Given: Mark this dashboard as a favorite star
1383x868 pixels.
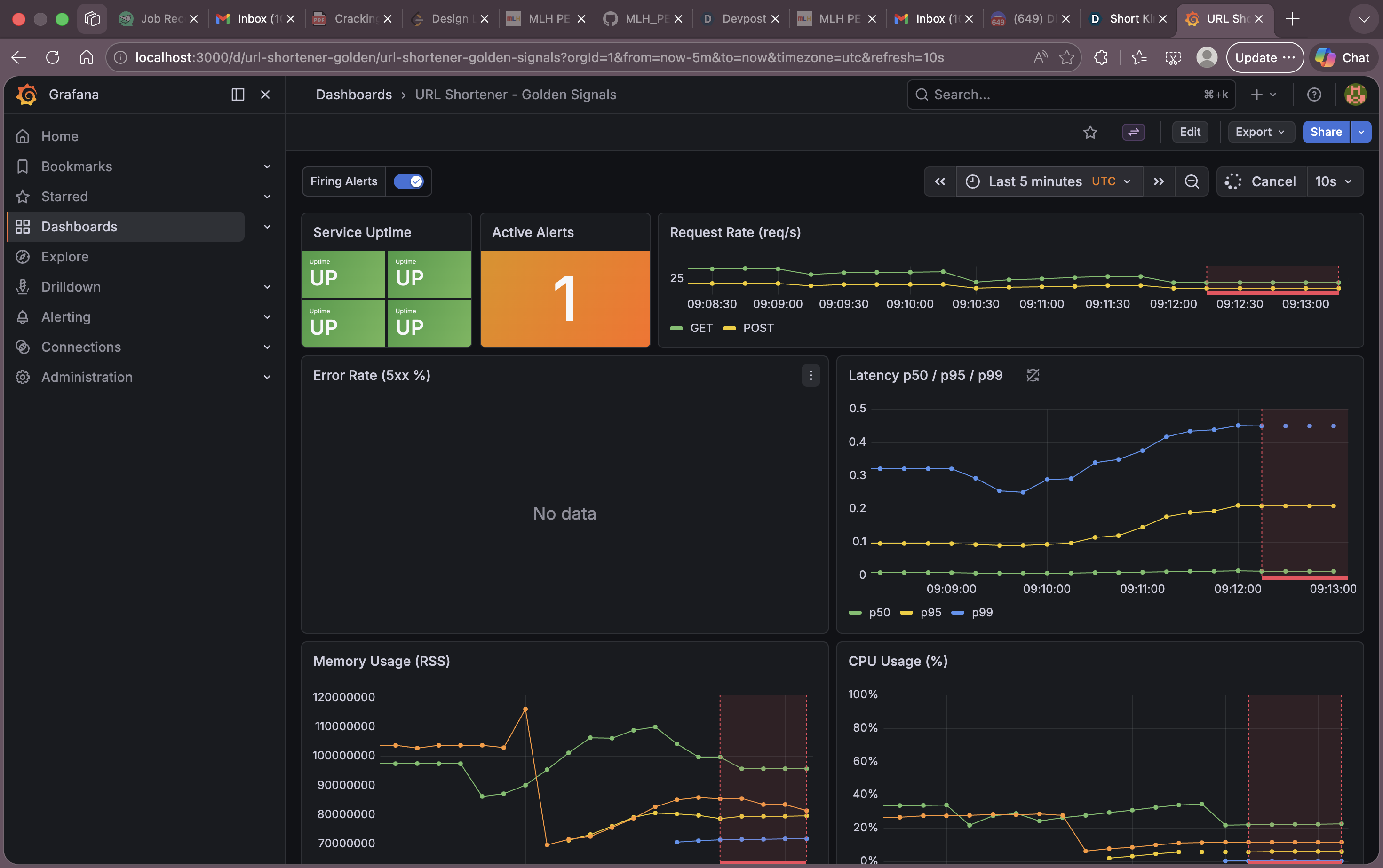Looking at the screenshot, I should (x=1090, y=132).
